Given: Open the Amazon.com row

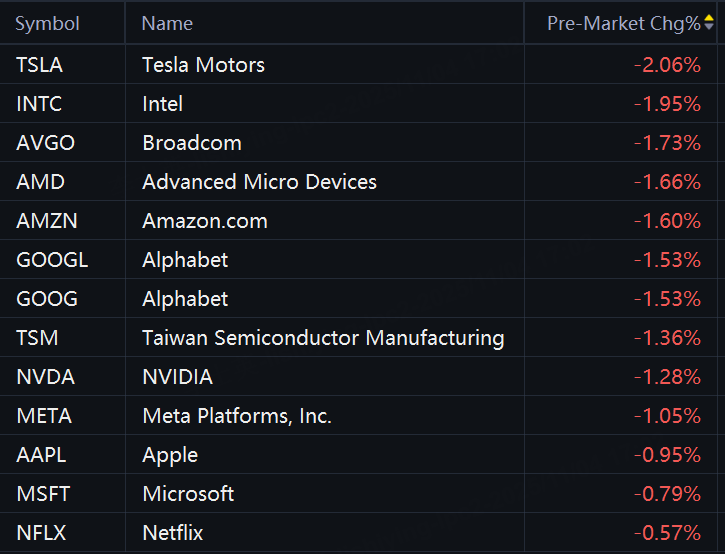Looking at the screenshot, I should pos(204,221).
